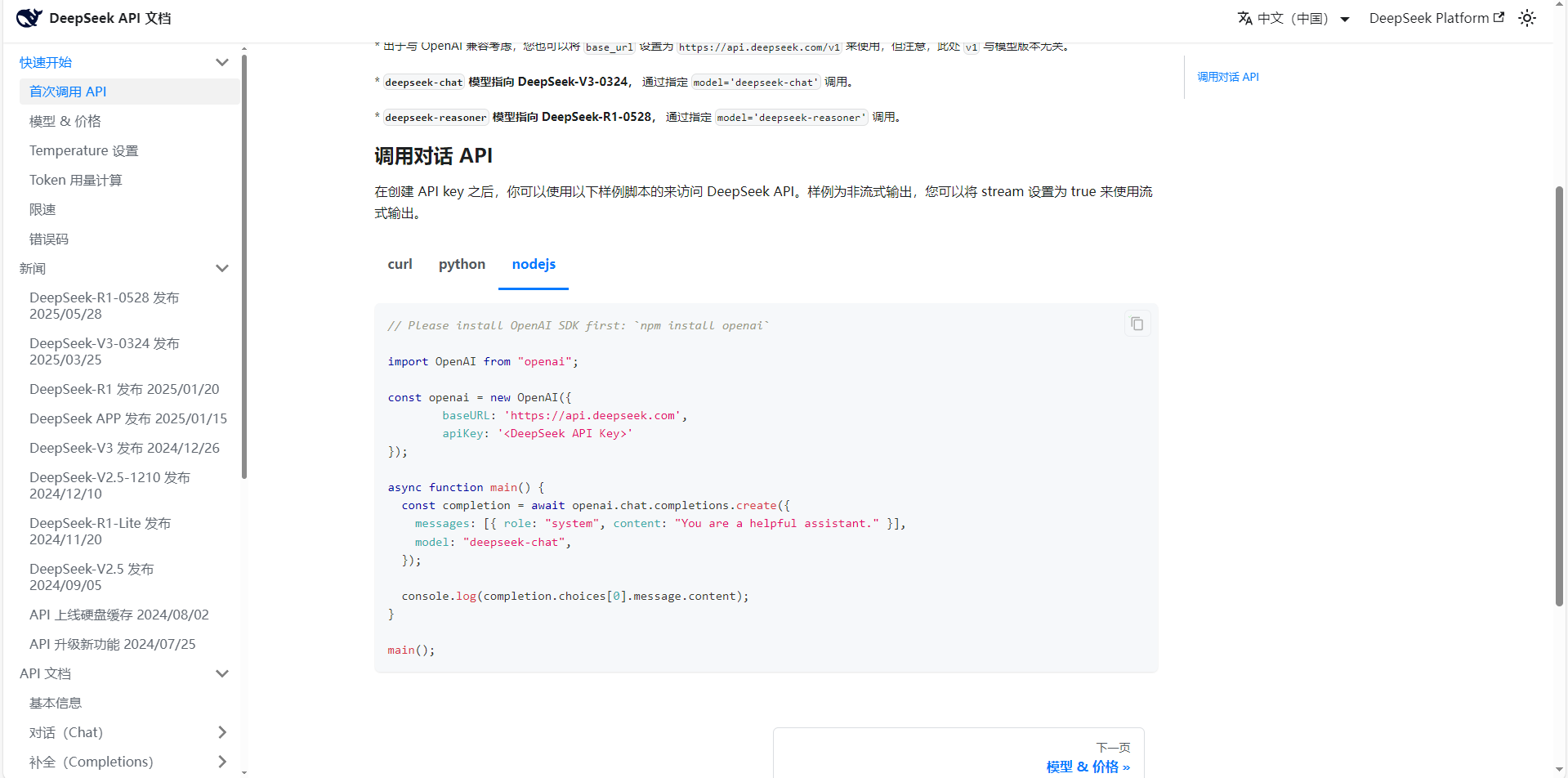The height and width of the screenshot is (778, 1568).
Task: Jump to 调用对话 API in table of contents
Action: [x=1228, y=77]
